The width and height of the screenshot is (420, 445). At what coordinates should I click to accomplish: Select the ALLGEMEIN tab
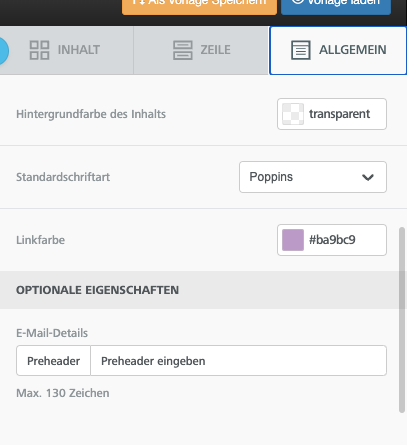click(x=338, y=50)
